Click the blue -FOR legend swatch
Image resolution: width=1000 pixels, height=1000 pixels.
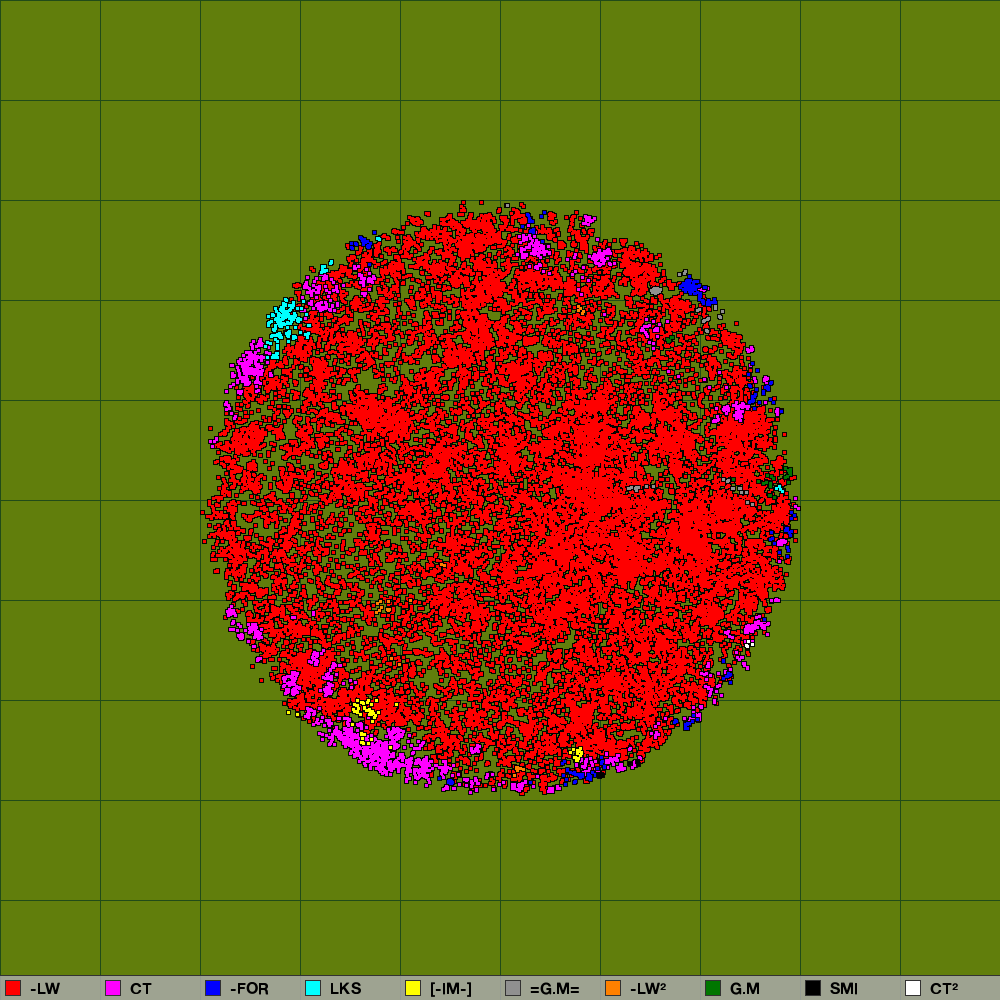click(213, 988)
